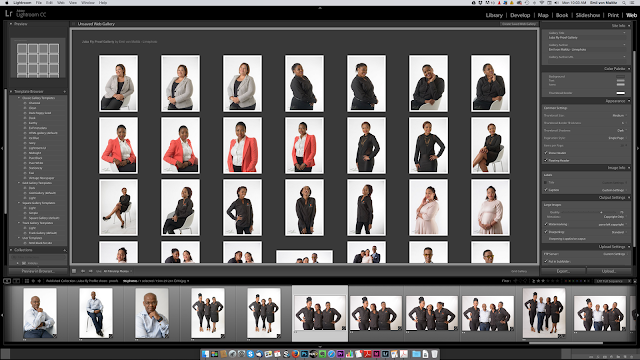Open the Window menu
The image size is (640, 360).
coord(88,2)
